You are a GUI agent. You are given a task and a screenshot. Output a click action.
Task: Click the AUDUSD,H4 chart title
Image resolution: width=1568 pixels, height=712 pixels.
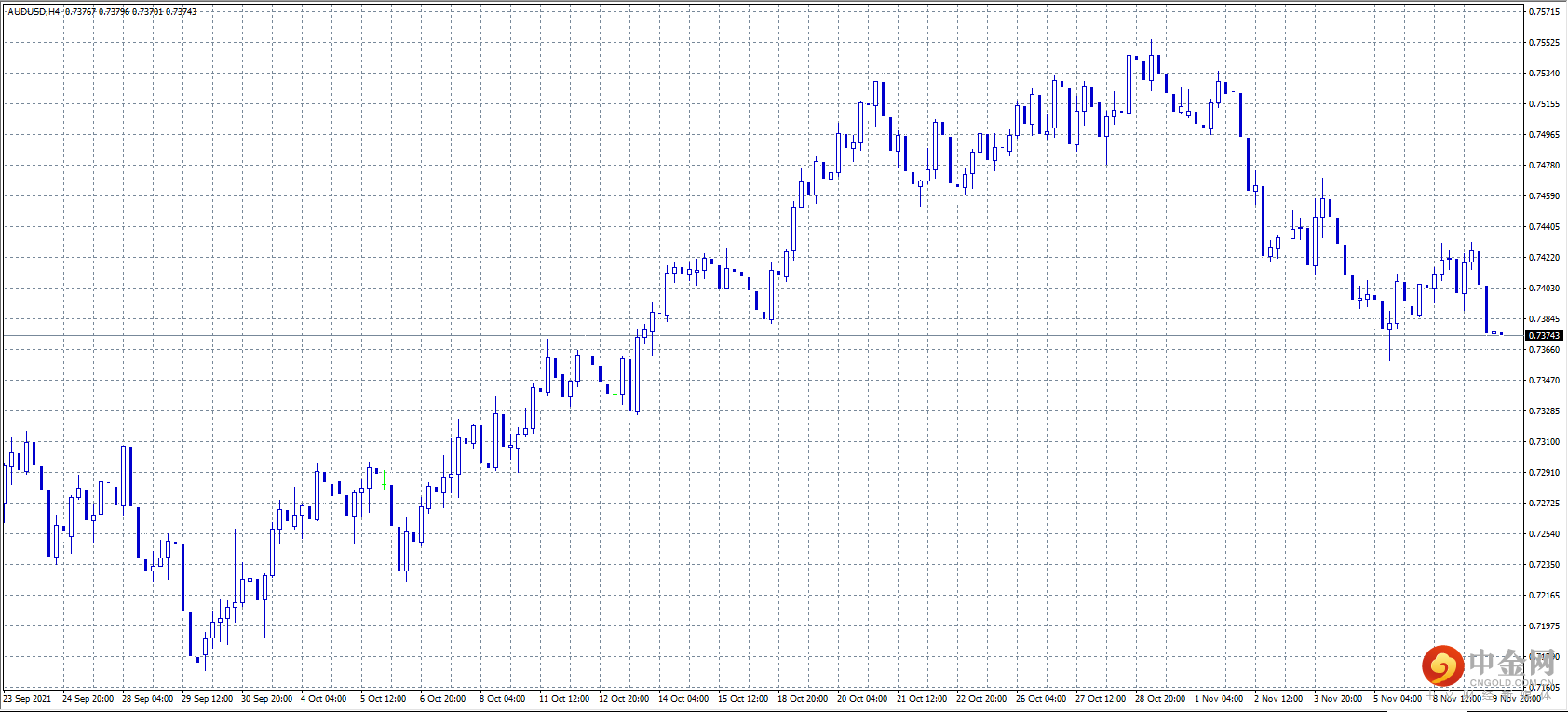pyautogui.click(x=34, y=12)
